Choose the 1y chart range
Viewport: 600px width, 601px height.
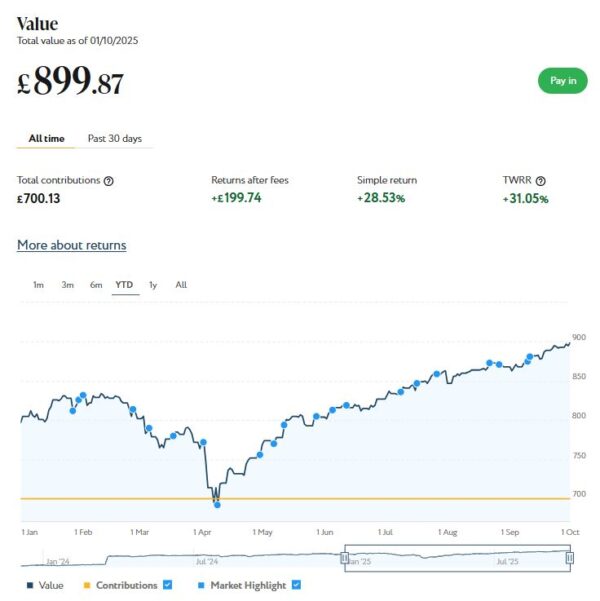click(x=153, y=285)
